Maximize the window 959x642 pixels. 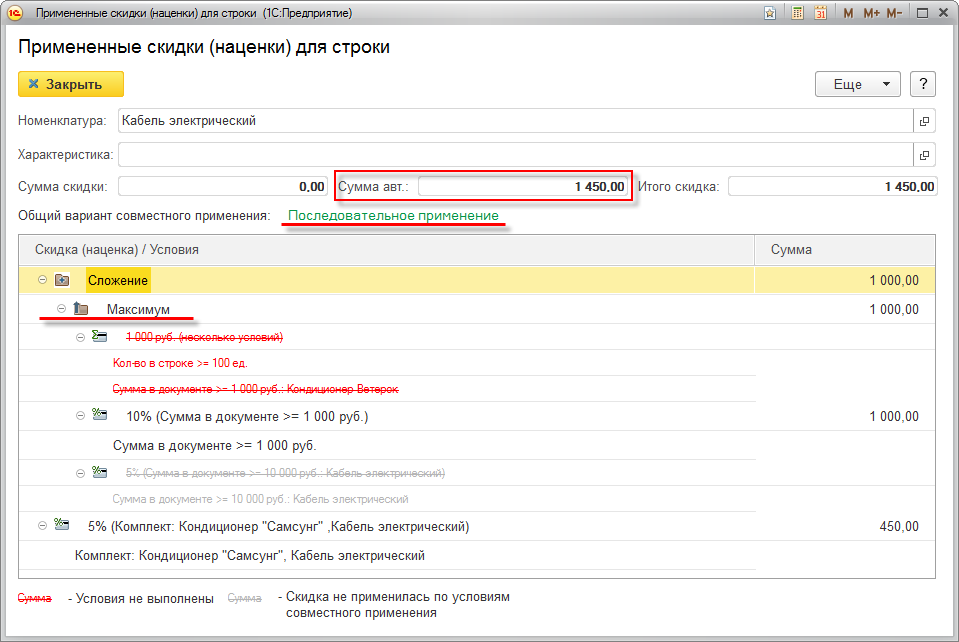pyautogui.click(x=922, y=13)
